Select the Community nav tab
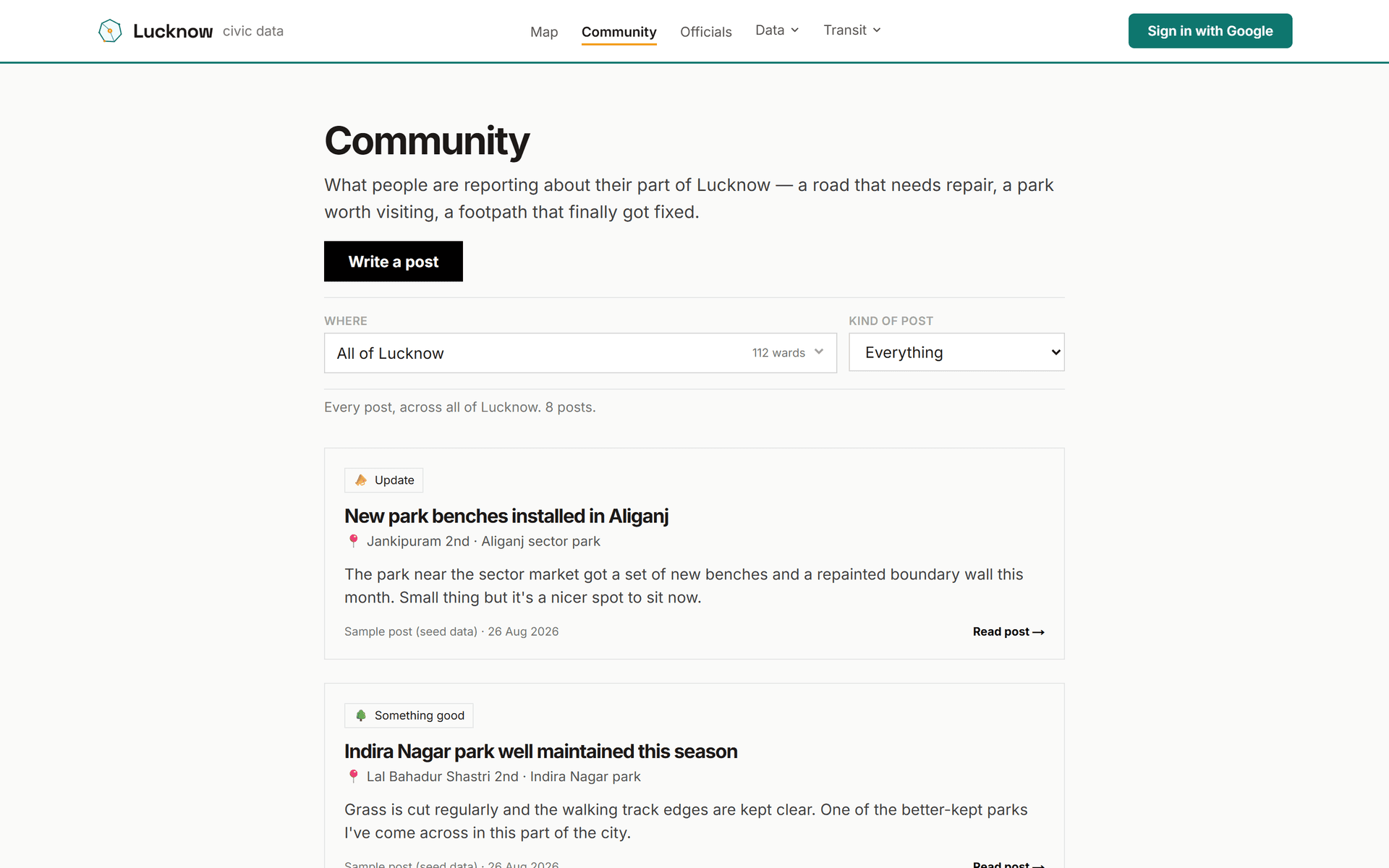The height and width of the screenshot is (868, 1389). click(x=619, y=32)
